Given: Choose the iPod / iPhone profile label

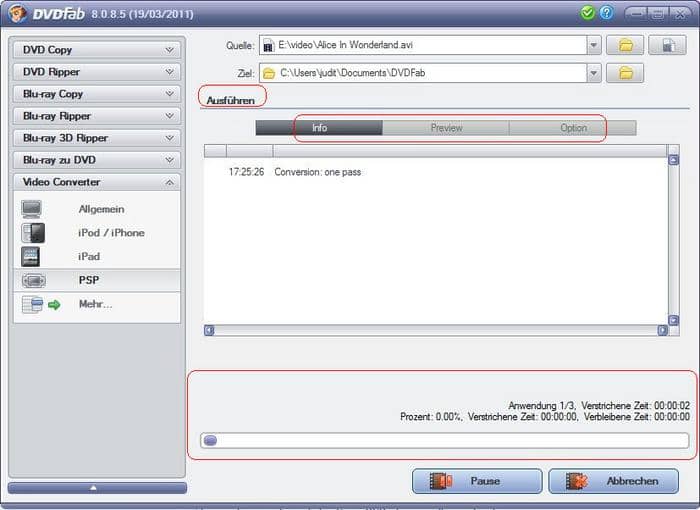Looking at the screenshot, I should (x=111, y=233).
